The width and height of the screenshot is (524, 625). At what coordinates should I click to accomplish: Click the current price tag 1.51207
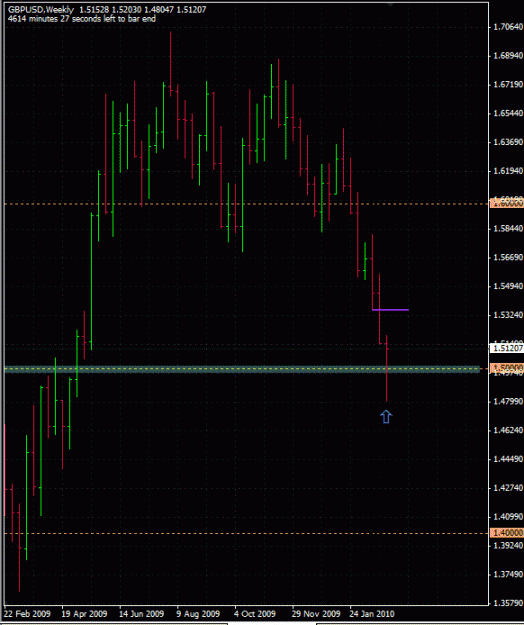tap(507, 348)
